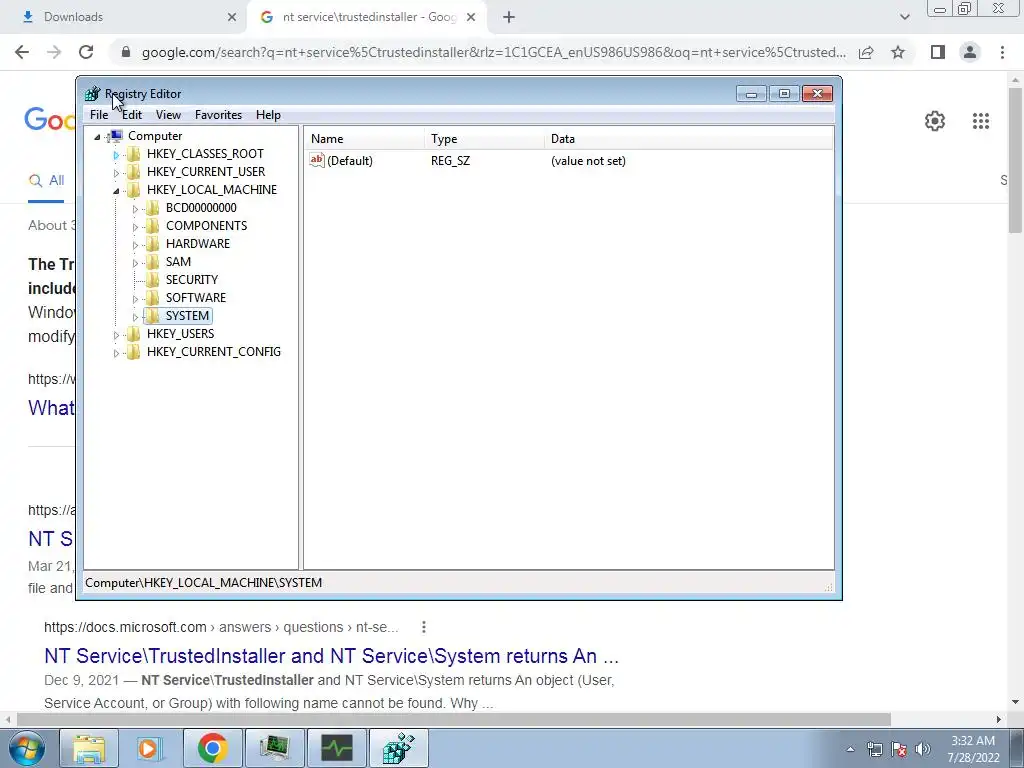Open the Windows Start orb
The width and height of the screenshot is (1024, 768).
pos(25,748)
